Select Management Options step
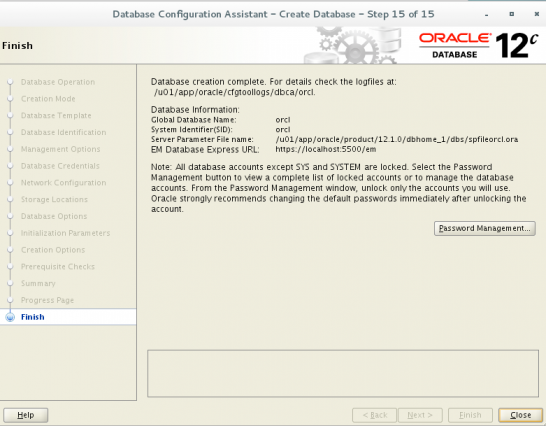Viewport: 546px width, 426px height. 61,149
